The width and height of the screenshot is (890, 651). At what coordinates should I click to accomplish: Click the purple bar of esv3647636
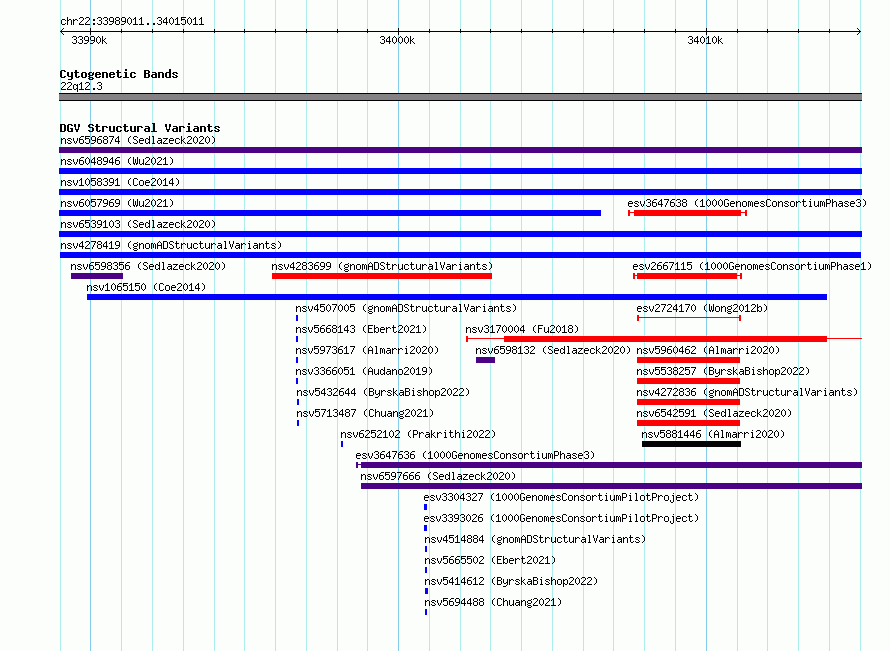pos(609,465)
